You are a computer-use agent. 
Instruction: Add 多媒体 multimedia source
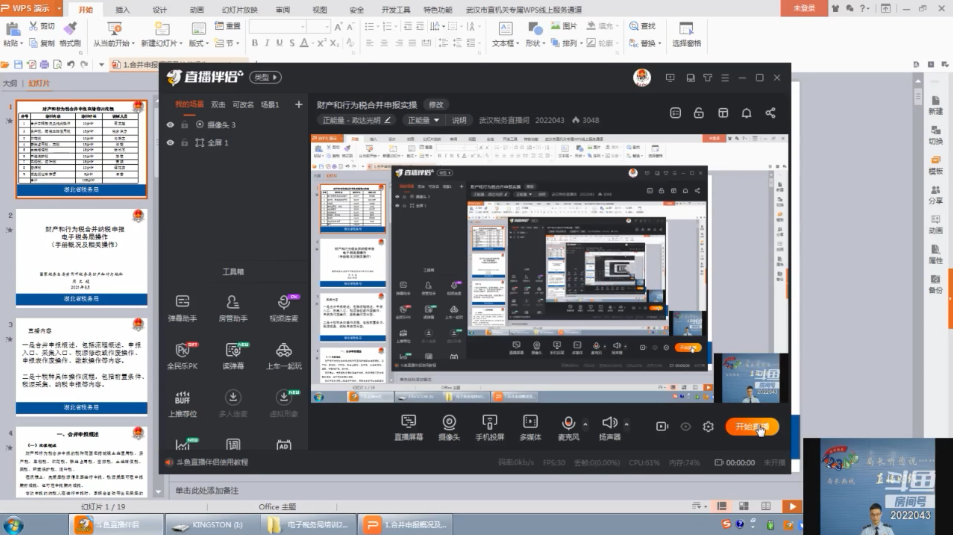click(530, 427)
